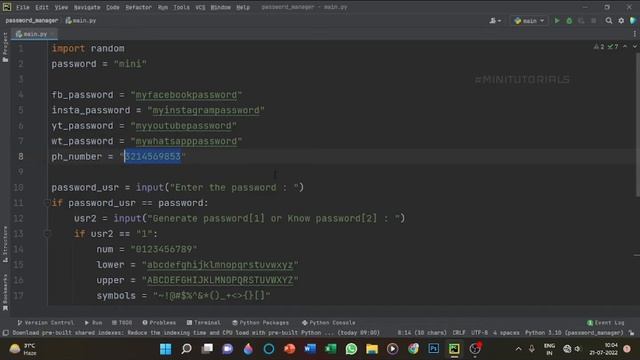Click the CRLF line separator selector
This screenshot has width=640, height=360.
coord(459,333)
